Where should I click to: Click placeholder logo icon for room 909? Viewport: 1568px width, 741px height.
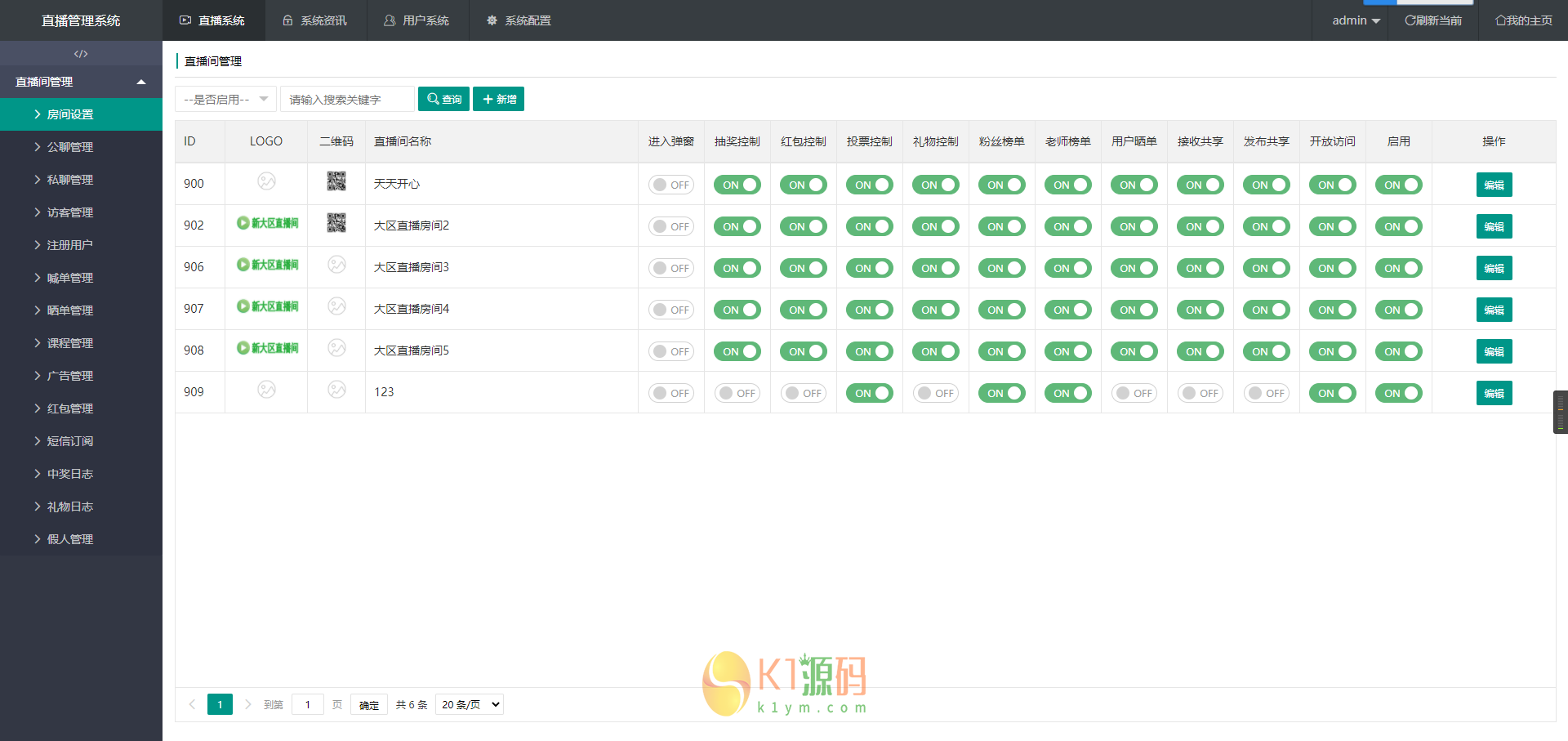click(x=266, y=390)
